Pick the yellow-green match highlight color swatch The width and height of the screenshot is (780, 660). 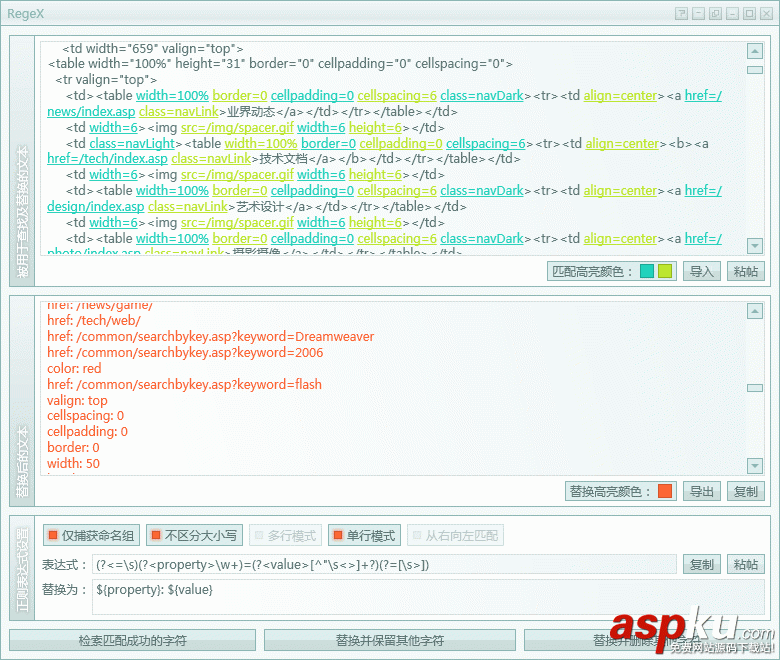pyautogui.click(x=665, y=271)
